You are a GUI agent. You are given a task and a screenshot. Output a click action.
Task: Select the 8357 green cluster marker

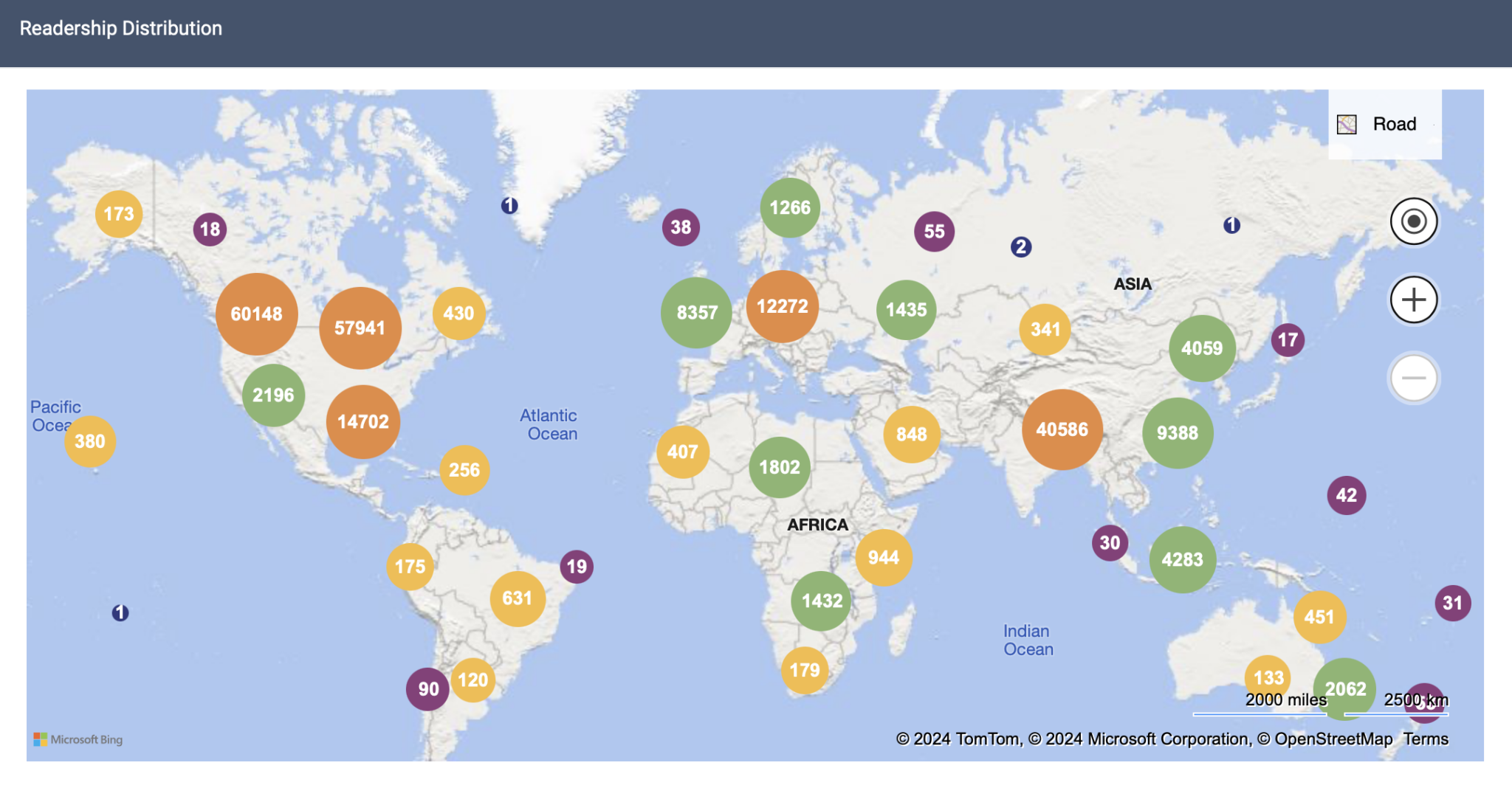696,313
